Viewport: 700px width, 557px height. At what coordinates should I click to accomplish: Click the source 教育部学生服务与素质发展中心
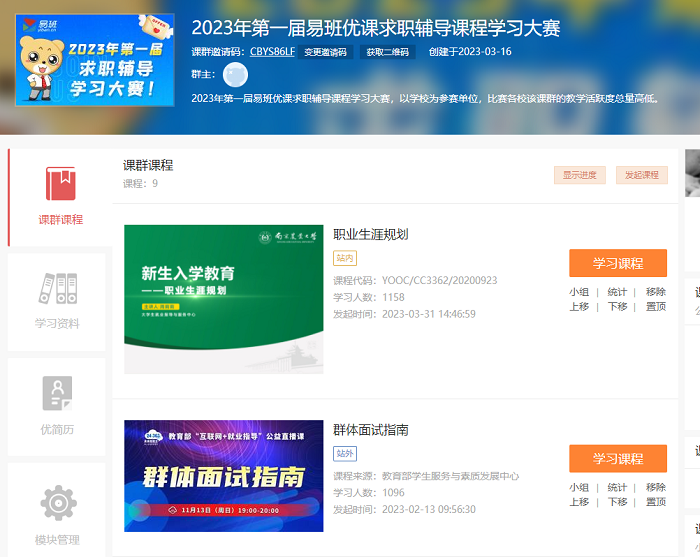450,476
